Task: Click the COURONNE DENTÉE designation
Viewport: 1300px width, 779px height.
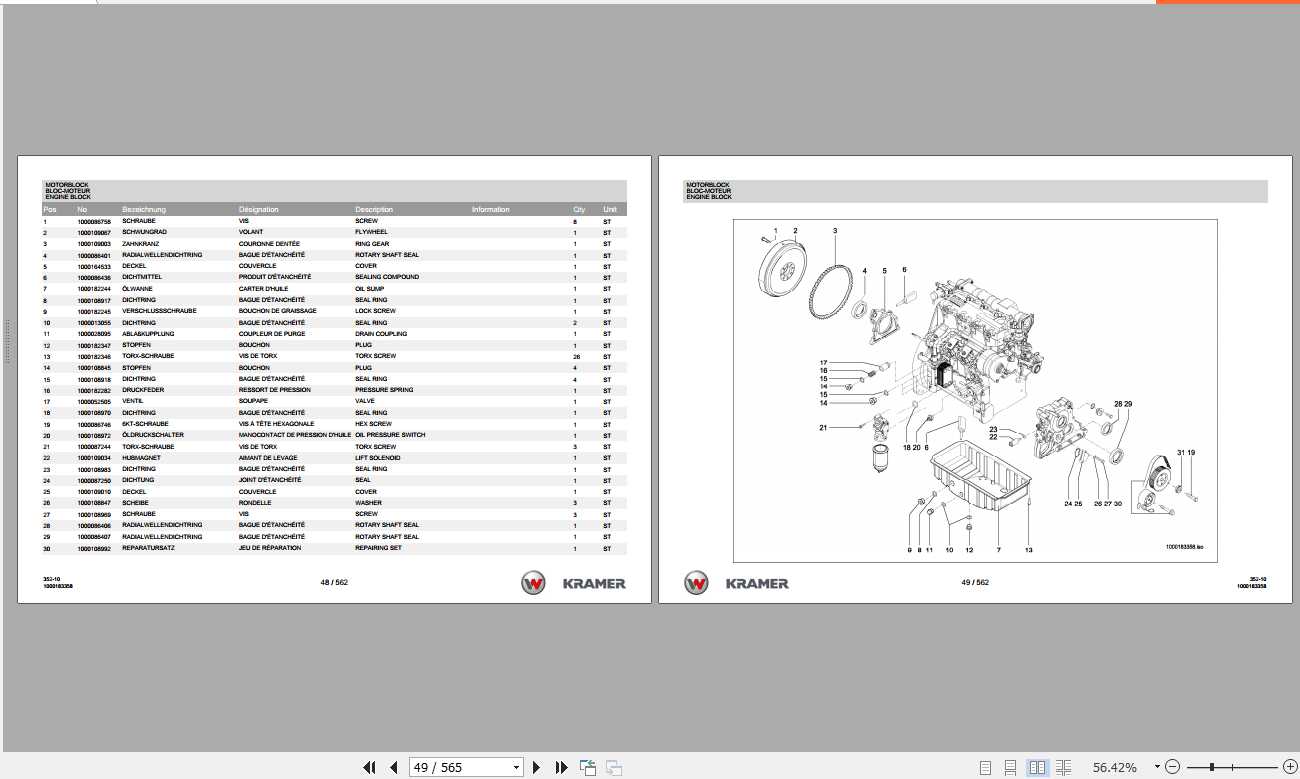Action: (269, 244)
